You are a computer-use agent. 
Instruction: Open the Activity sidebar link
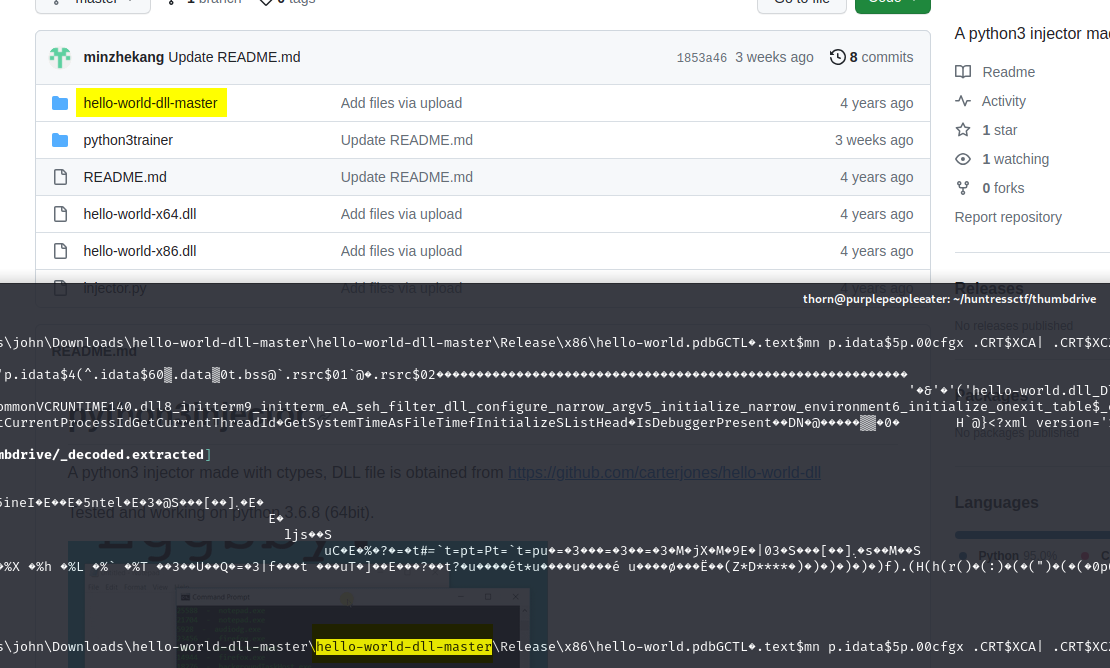[x=1003, y=101]
